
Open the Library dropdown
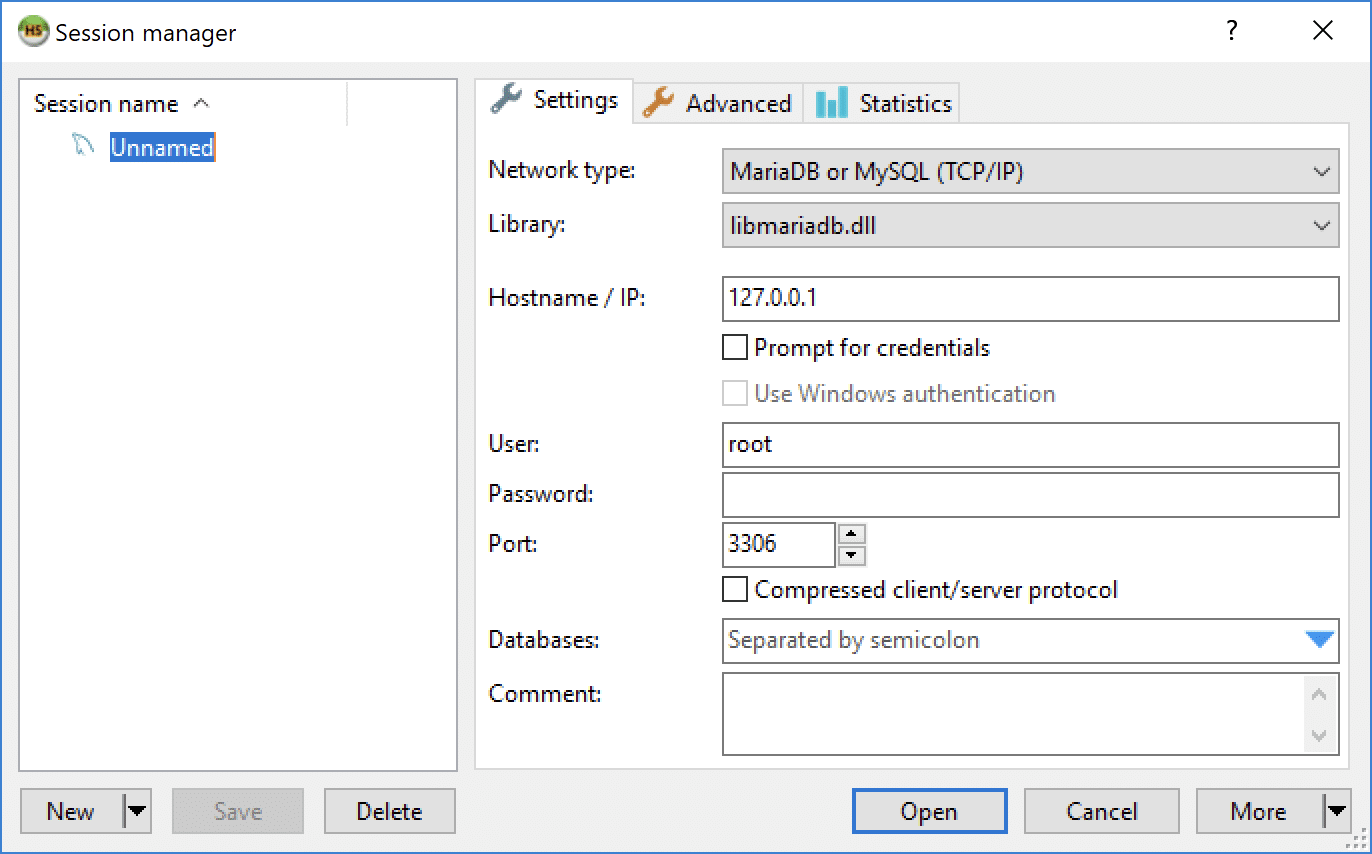point(1322,225)
